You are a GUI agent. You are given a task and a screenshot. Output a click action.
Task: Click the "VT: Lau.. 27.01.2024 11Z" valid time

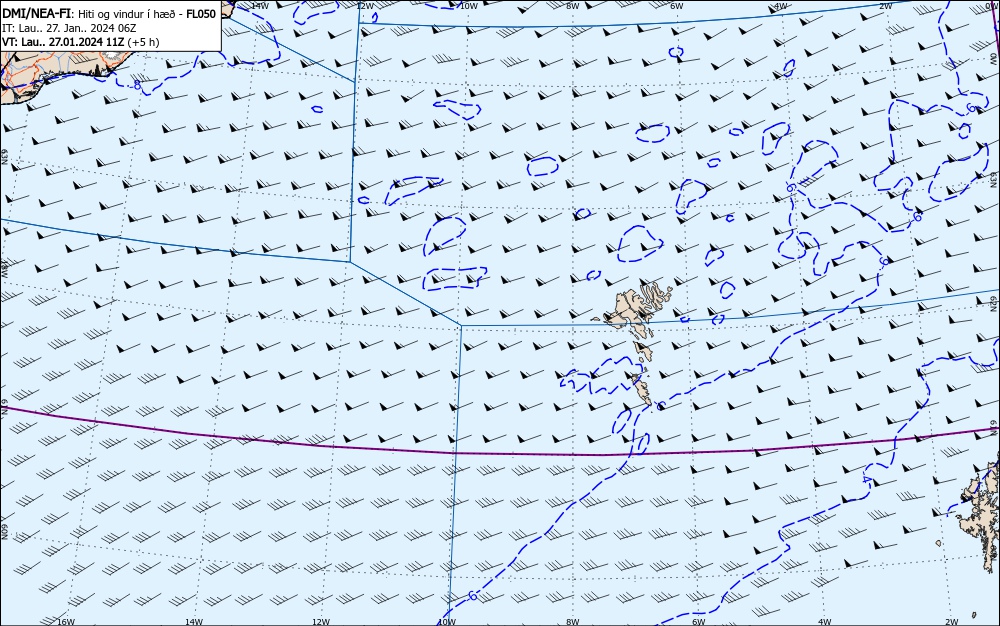point(64,42)
